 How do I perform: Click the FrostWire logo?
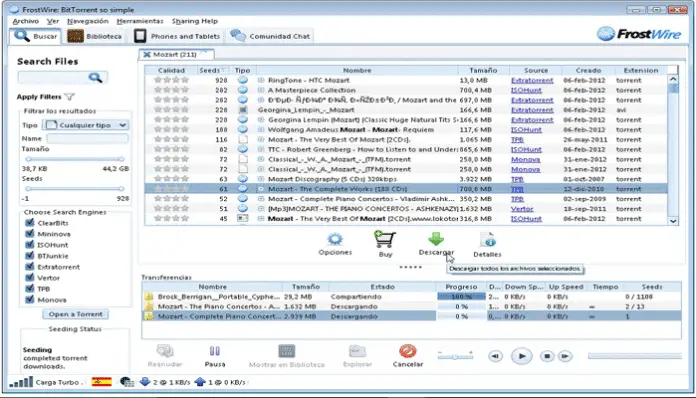(638, 34)
